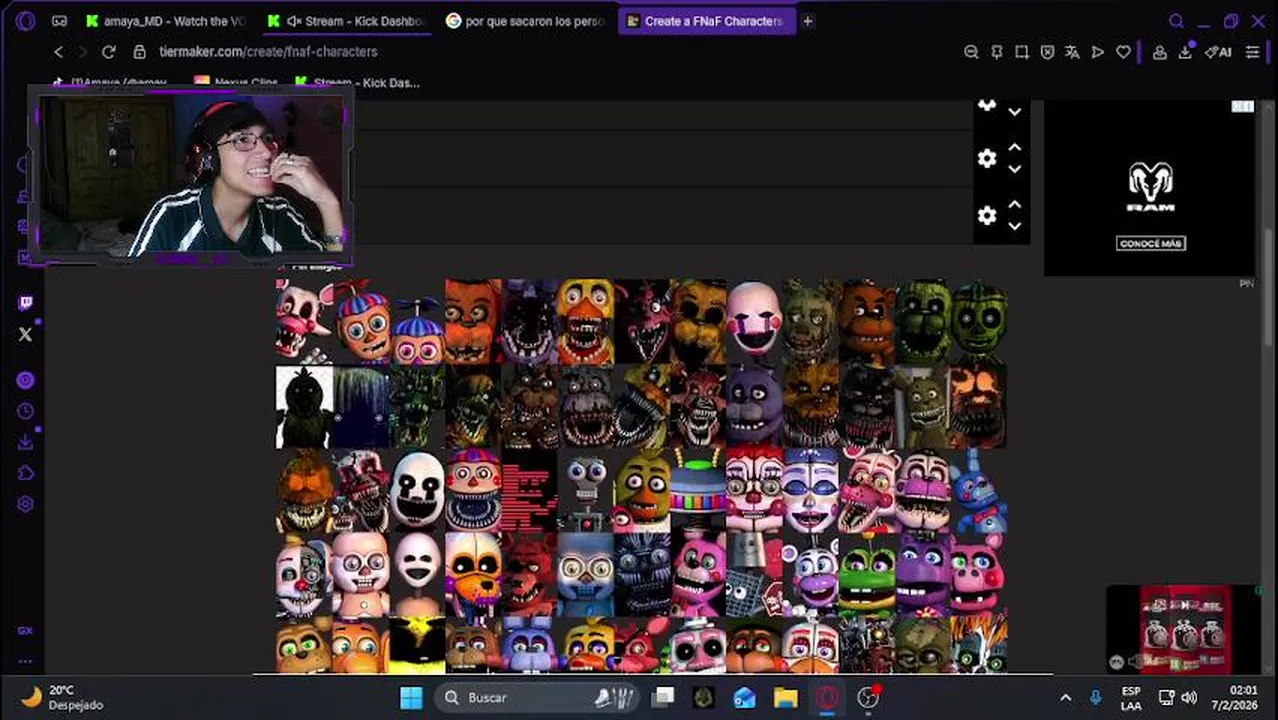1278x720 pixels.
Task: Open the AI assistant button
Action: pos(1219,52)
